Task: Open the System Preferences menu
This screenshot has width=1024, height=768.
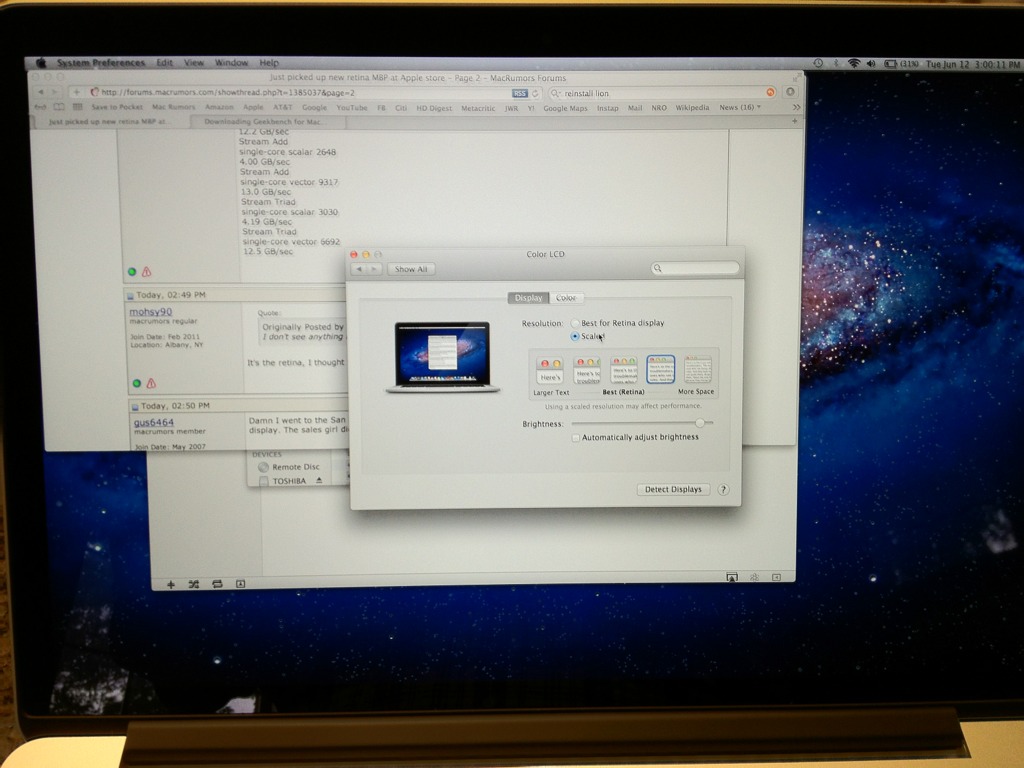Action: (x=101, y=63)
